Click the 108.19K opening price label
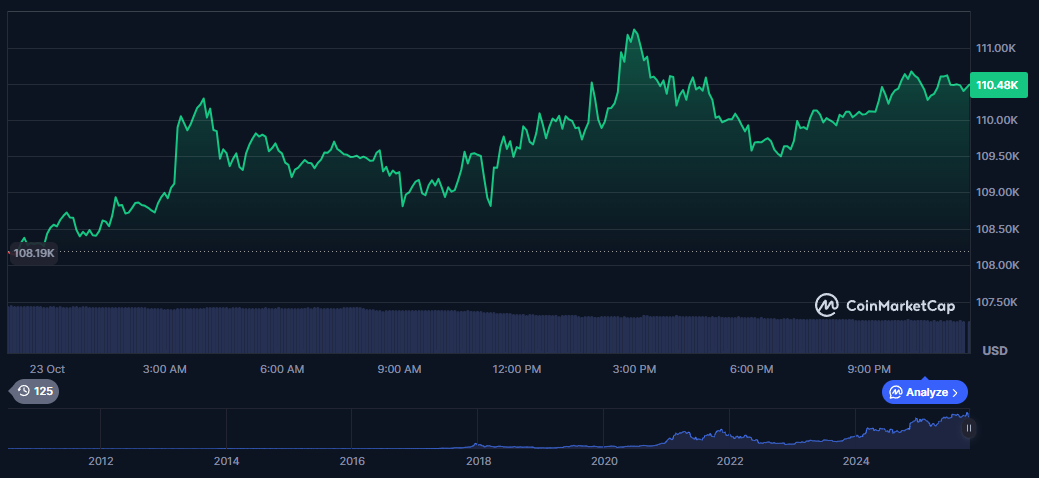Screen dimensions: 1039x478 33,253
